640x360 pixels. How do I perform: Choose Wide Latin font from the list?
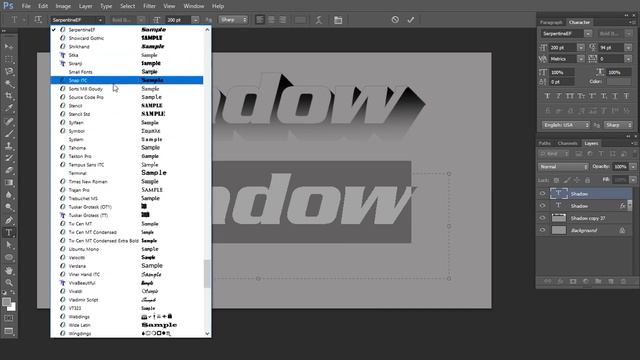127,325
